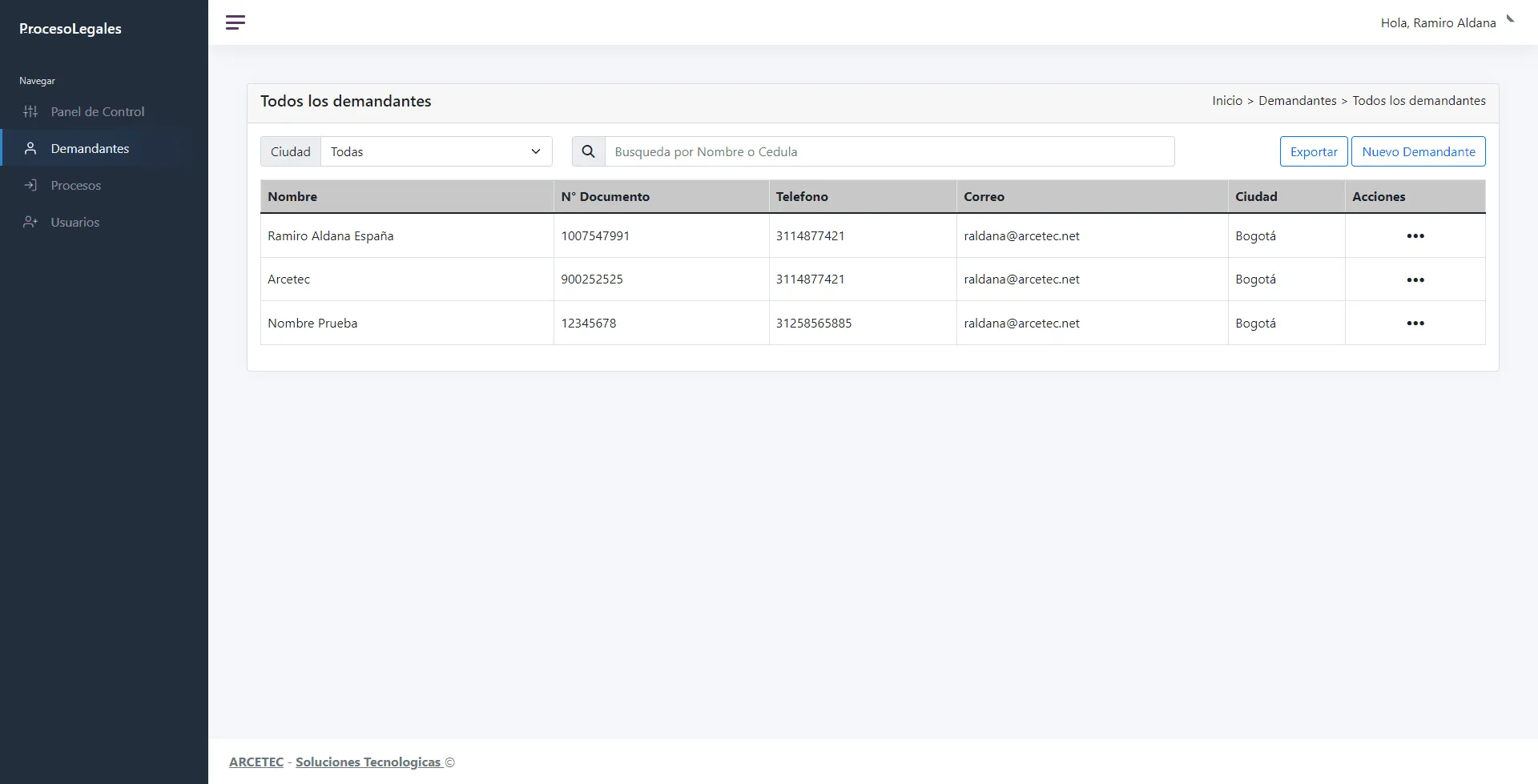This screenshot has width=1538, height=784.
Task: Click the magnifying glass search icon
Action: pyautogui.click(x=588, y=151)
